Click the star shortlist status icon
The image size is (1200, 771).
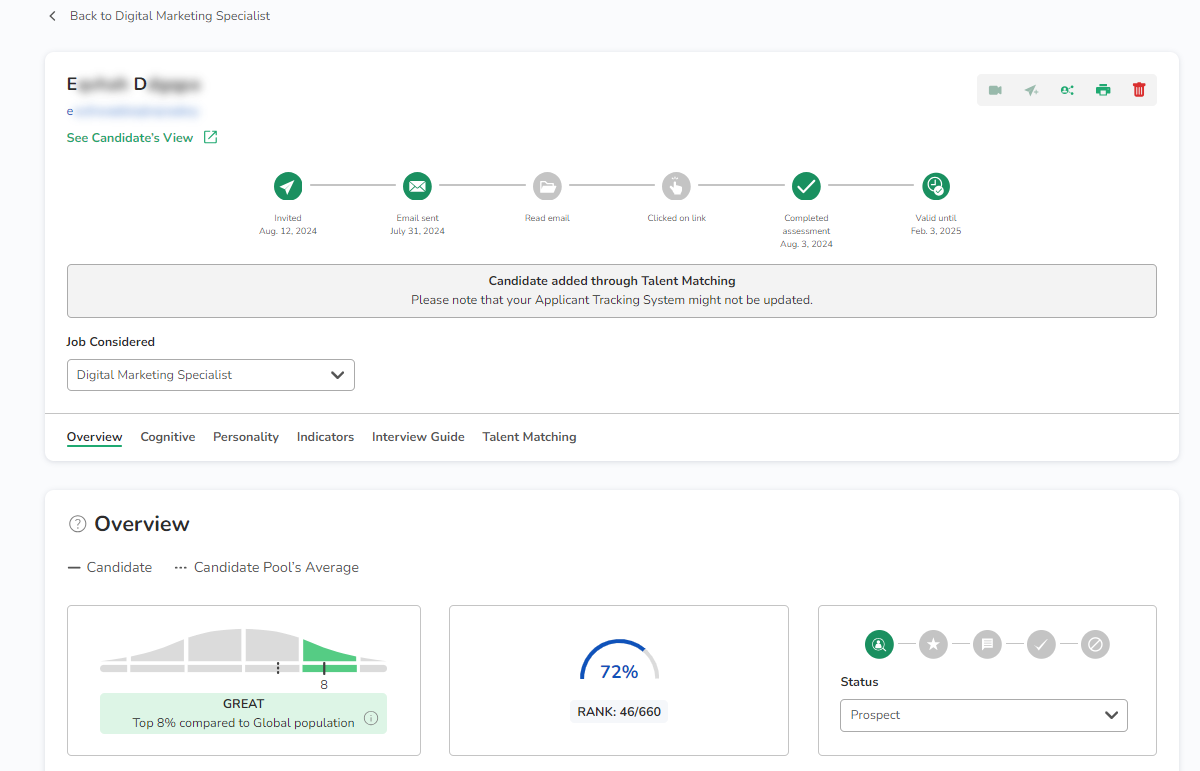pyautogui.click(x=933, y=644)
